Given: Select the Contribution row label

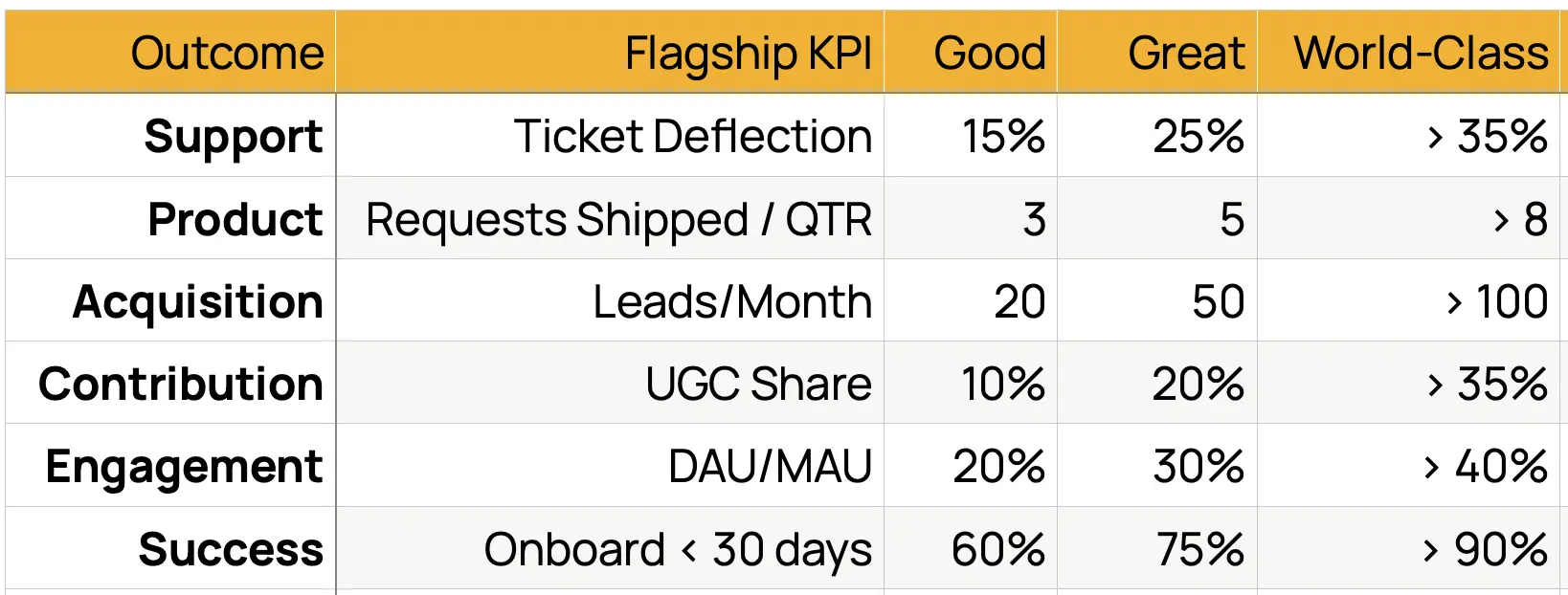Looking at the screenshot, I should [170, 383].
